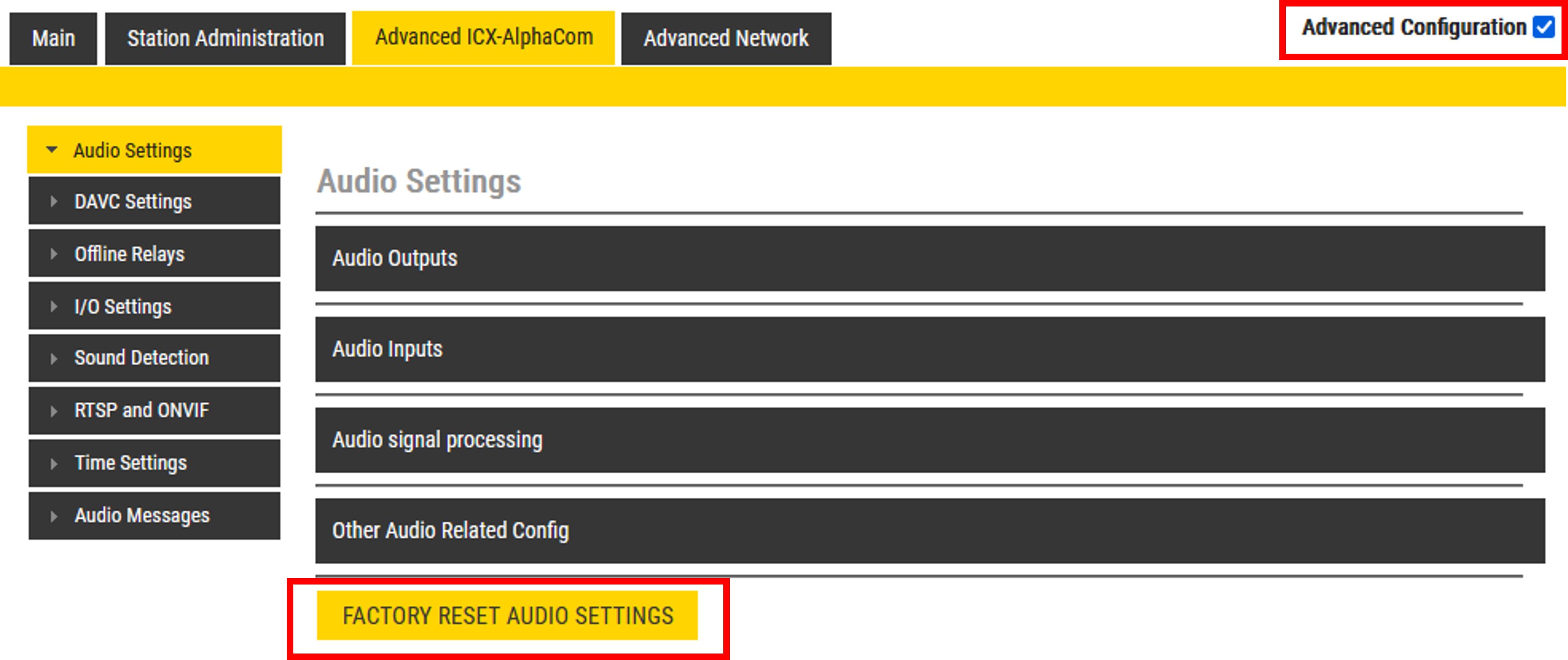Expand DAVC Settings arrow icon

[54, 201]
